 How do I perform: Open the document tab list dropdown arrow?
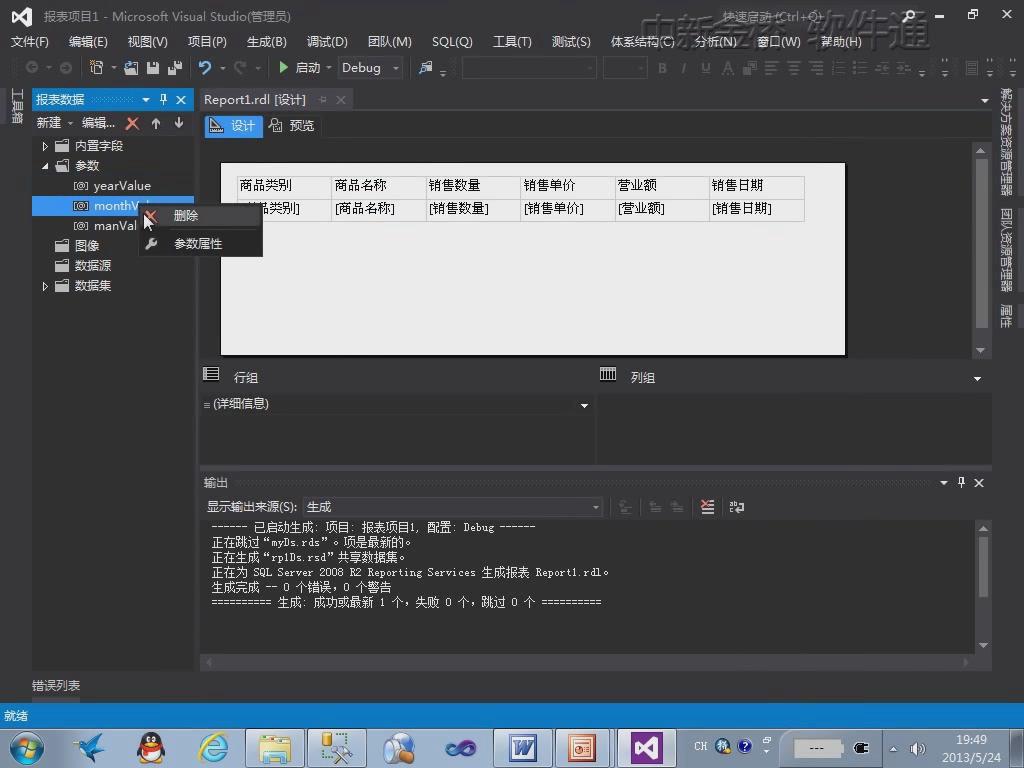pos(984,101)
